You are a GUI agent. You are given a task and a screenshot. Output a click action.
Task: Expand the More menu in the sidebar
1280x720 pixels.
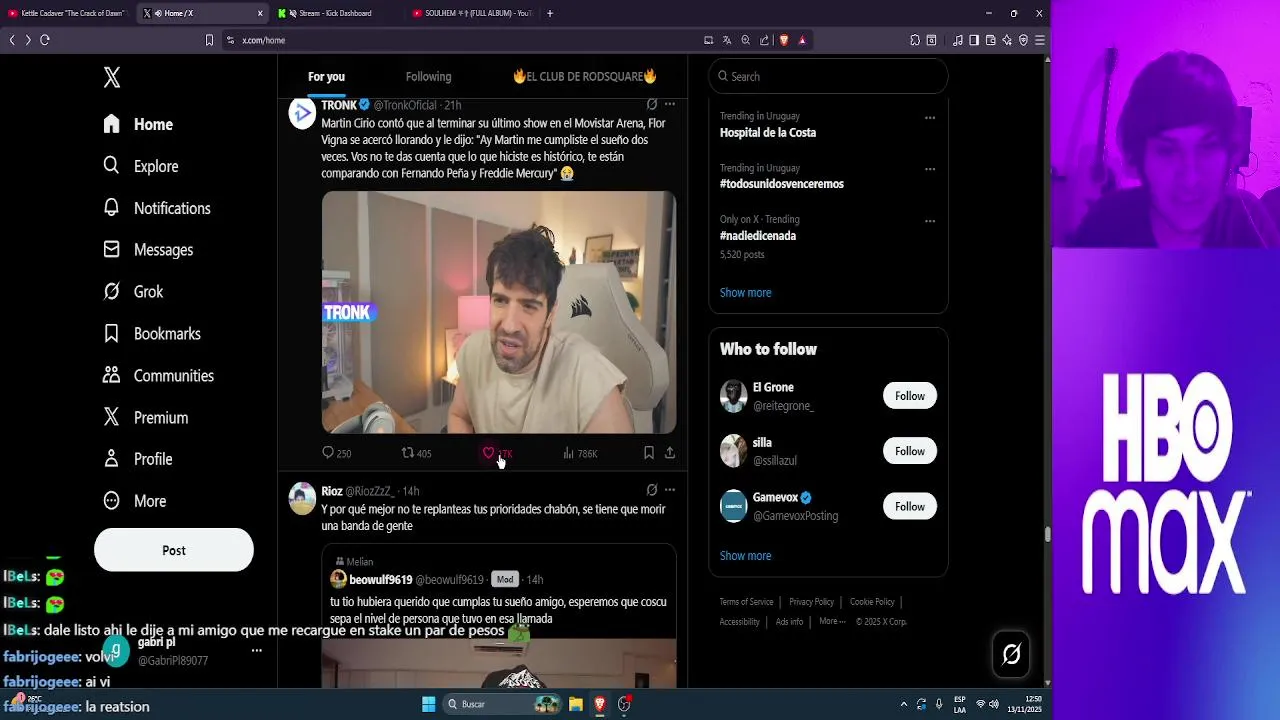(x=135, y=501)
